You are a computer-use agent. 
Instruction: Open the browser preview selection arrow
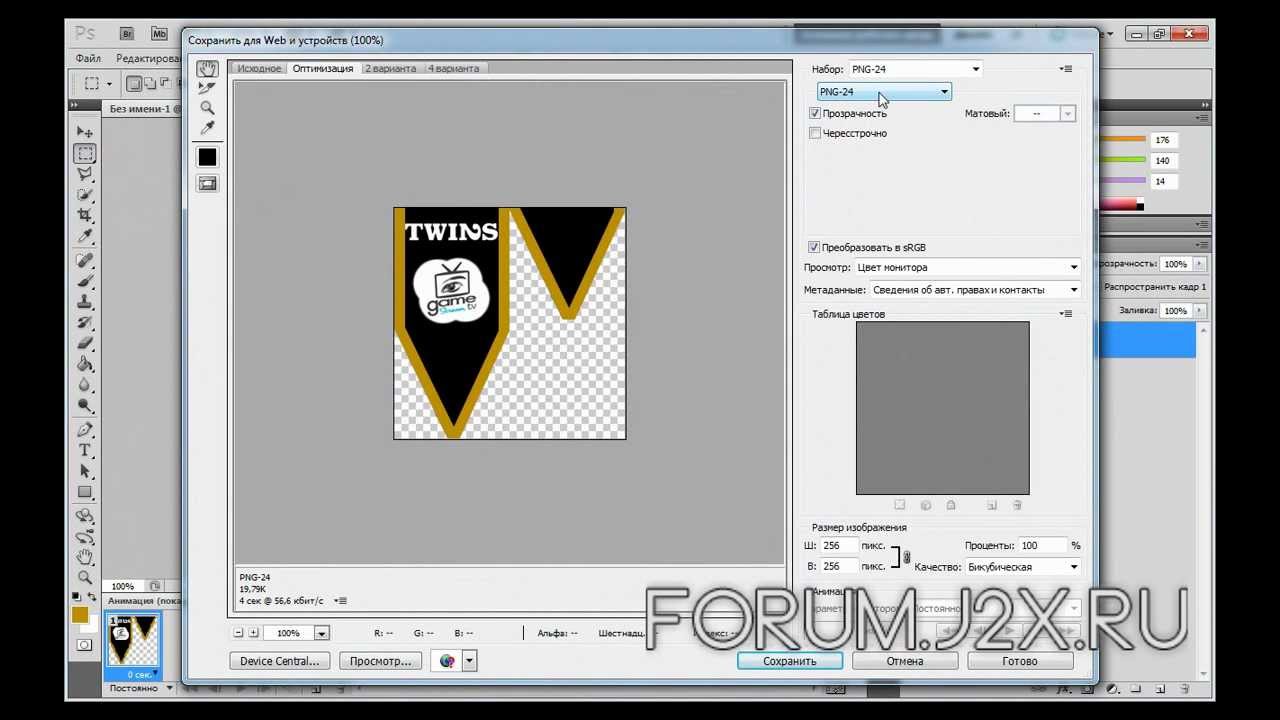469,661
